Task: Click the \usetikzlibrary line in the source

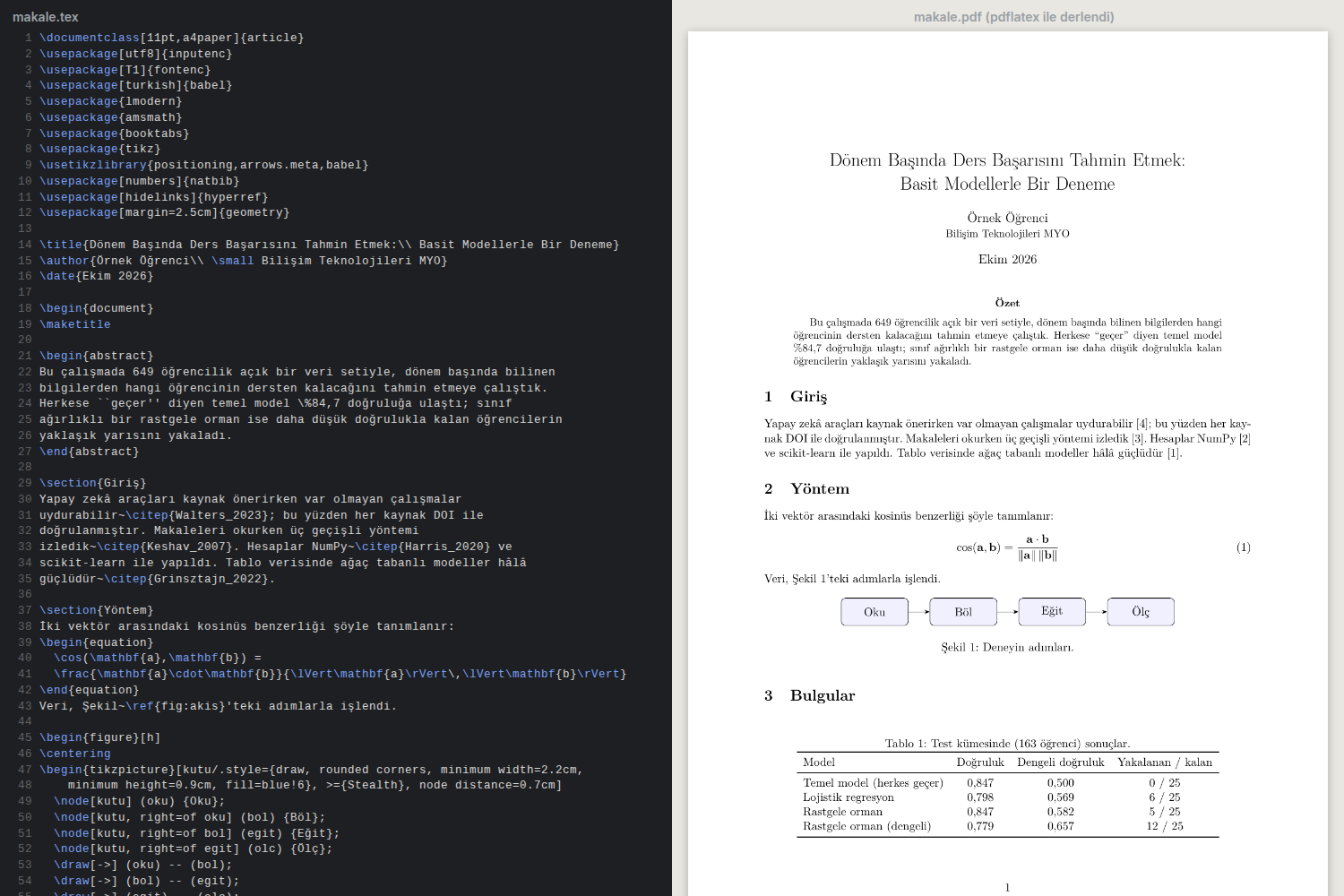Action: coord(204,165)
